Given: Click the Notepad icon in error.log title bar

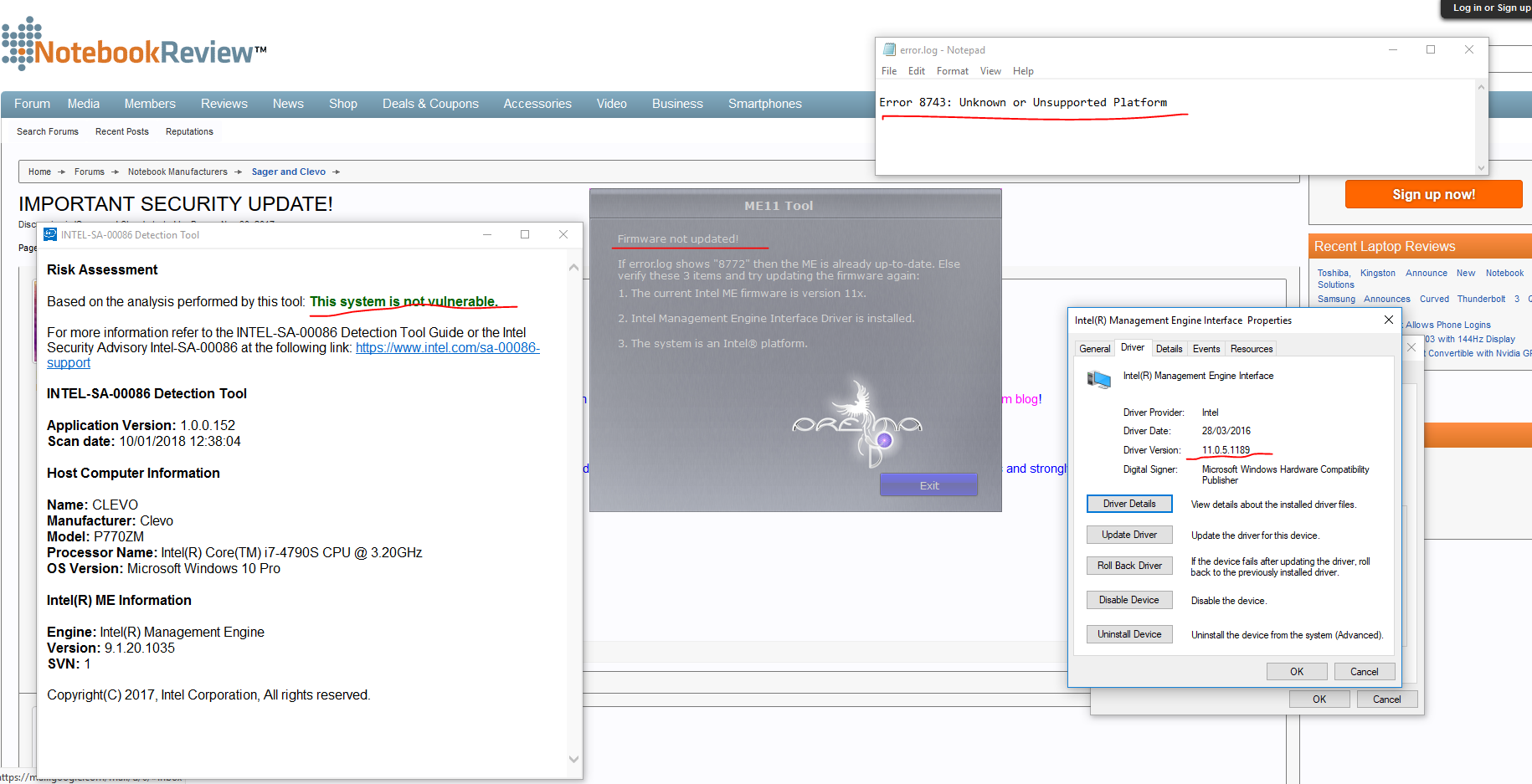Looking at the screenshot, I should [x=889, y=49].
